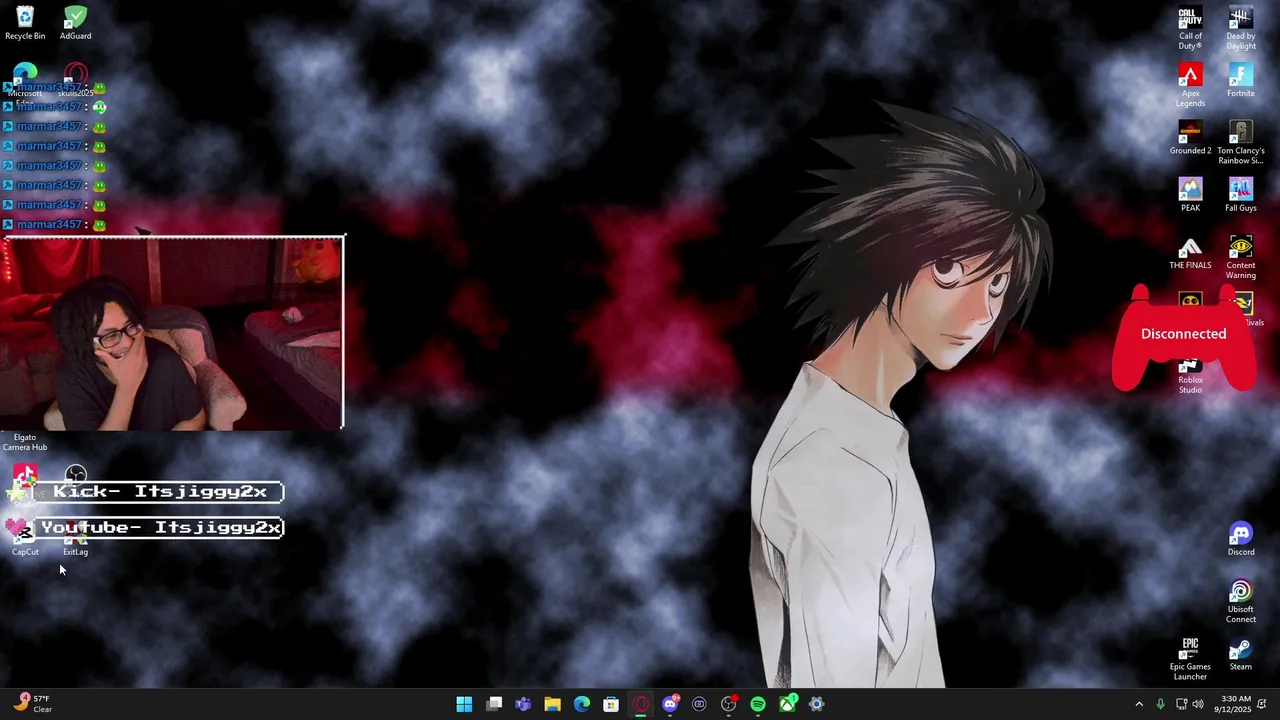Open the Epic Games Launcher desktop icon
Image resolution: width=1280 pixels, height=720 pixels.
click(x=1190, y=659)
